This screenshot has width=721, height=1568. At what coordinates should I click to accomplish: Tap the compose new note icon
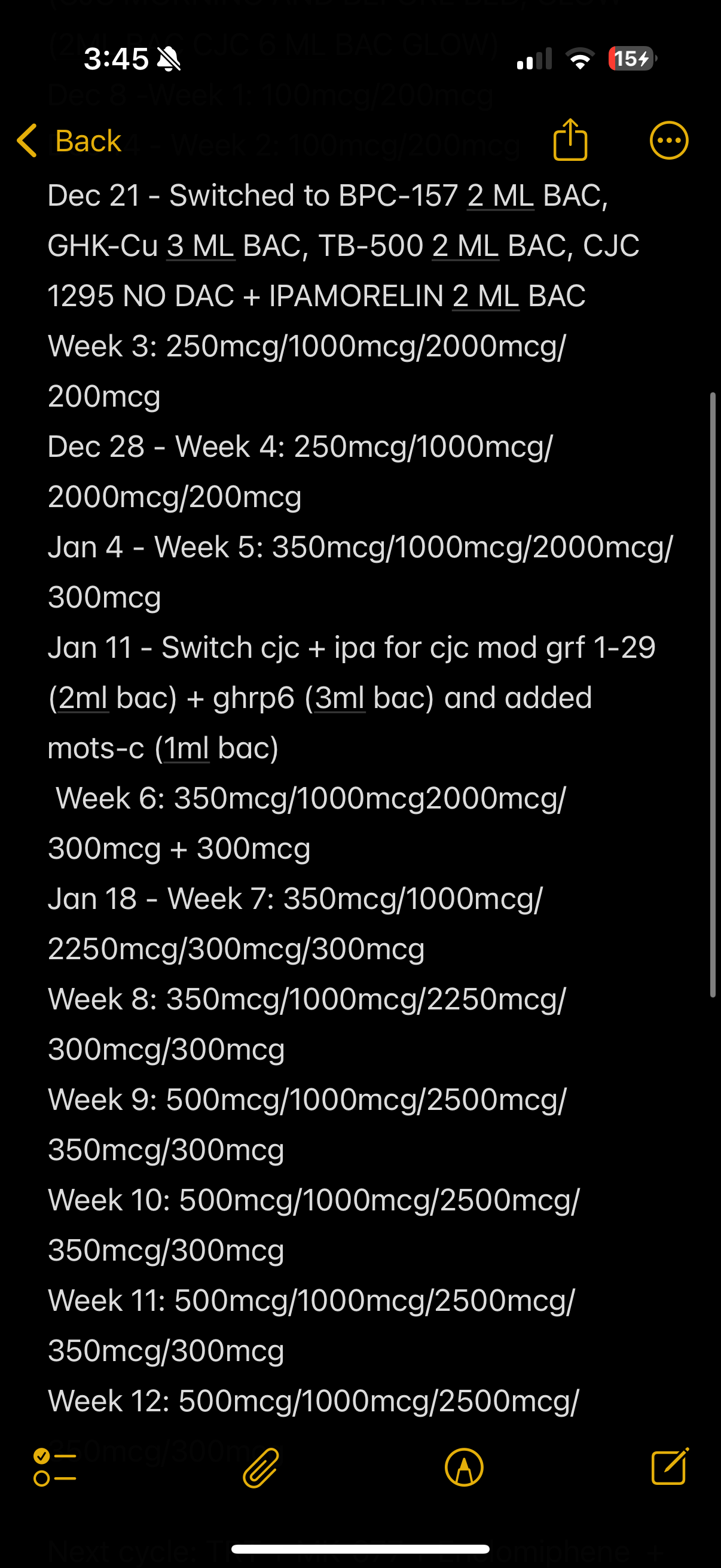669,1466
